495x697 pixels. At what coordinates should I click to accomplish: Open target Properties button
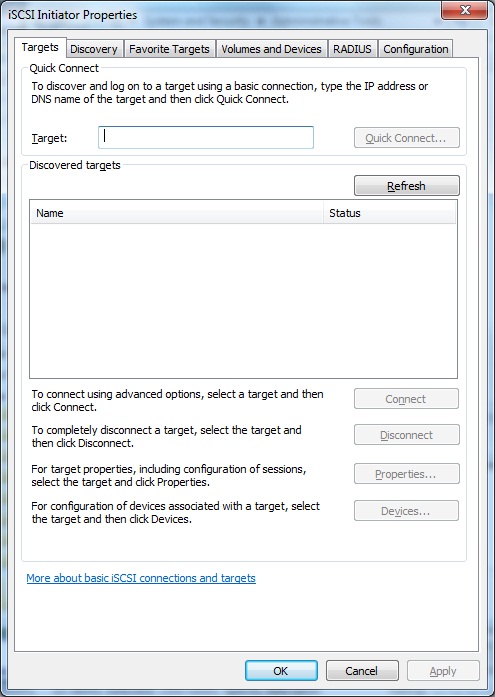coord(407,474)
